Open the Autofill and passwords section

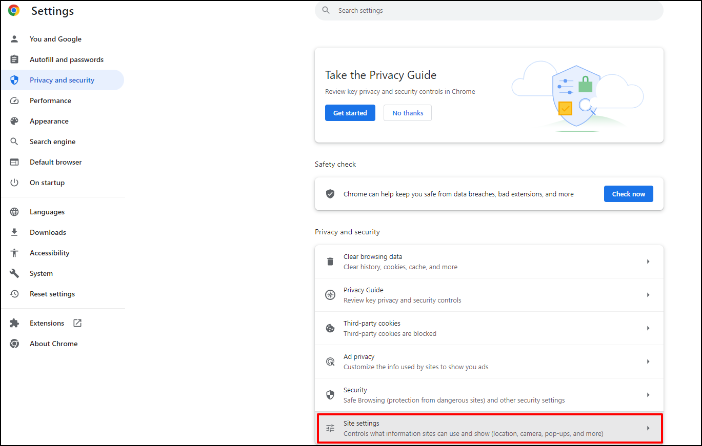(66, 60)
